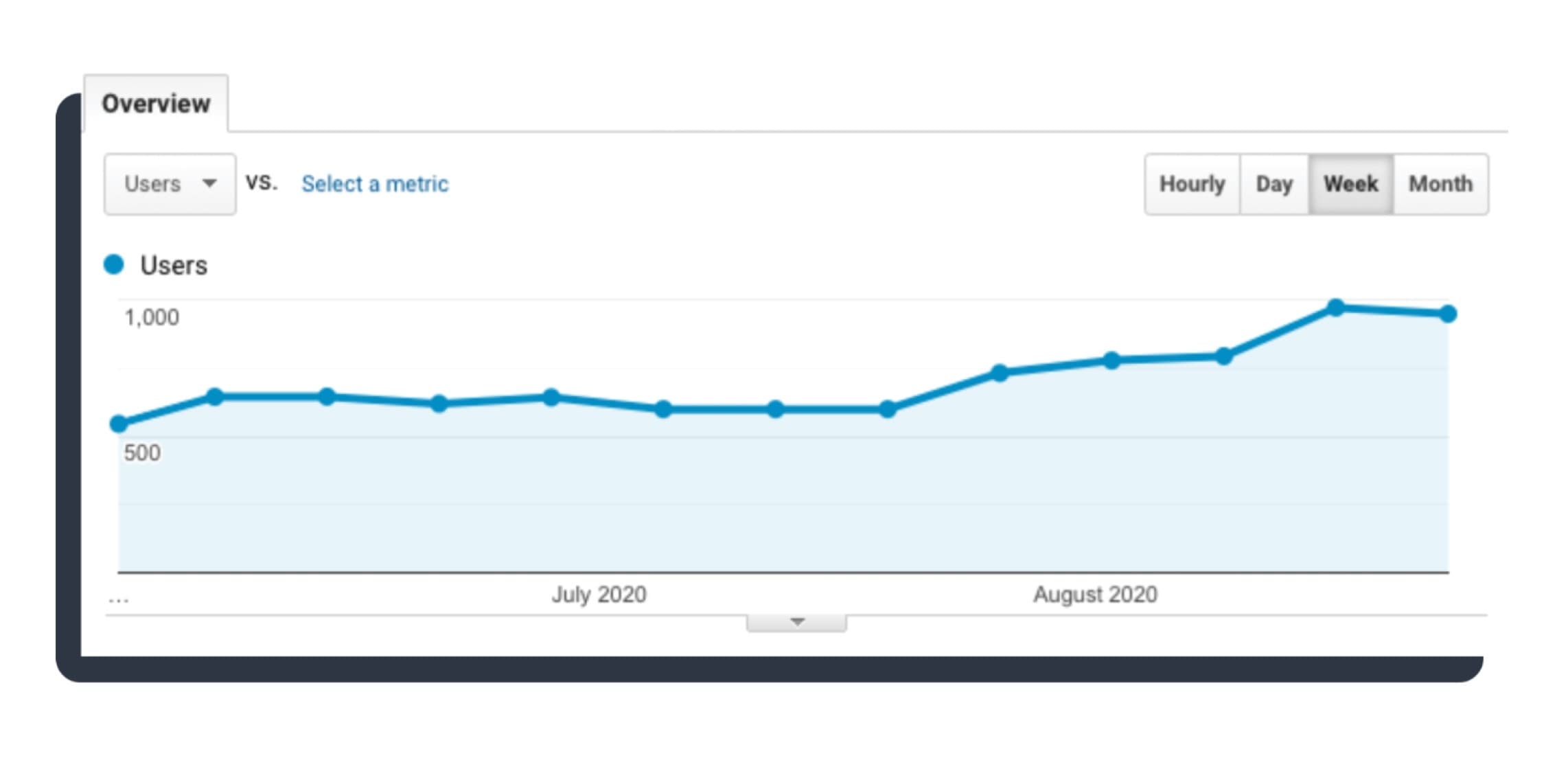Click the blue Users legend dot

pyautogui.click(x=114, y=264)
